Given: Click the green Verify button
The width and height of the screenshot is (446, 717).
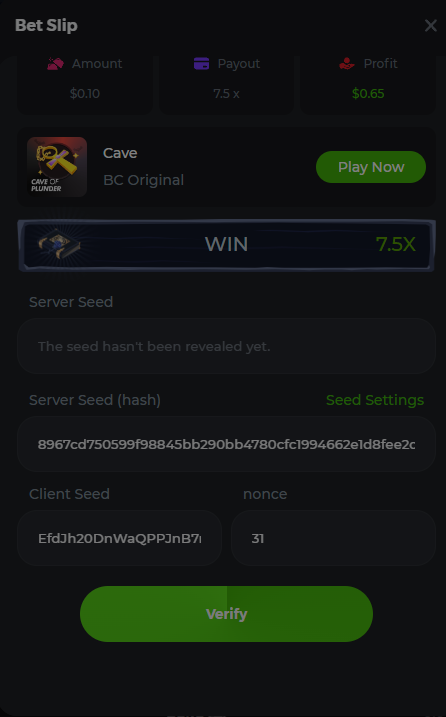Looking at the screenshot, I should coord(226,614).
